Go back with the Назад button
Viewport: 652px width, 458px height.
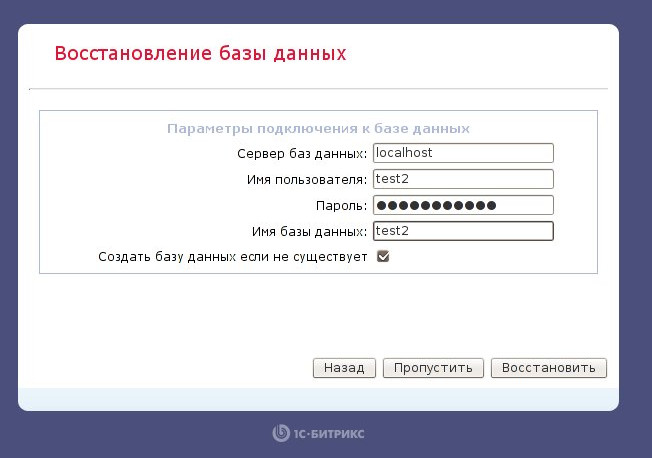(x=344, y=368)
